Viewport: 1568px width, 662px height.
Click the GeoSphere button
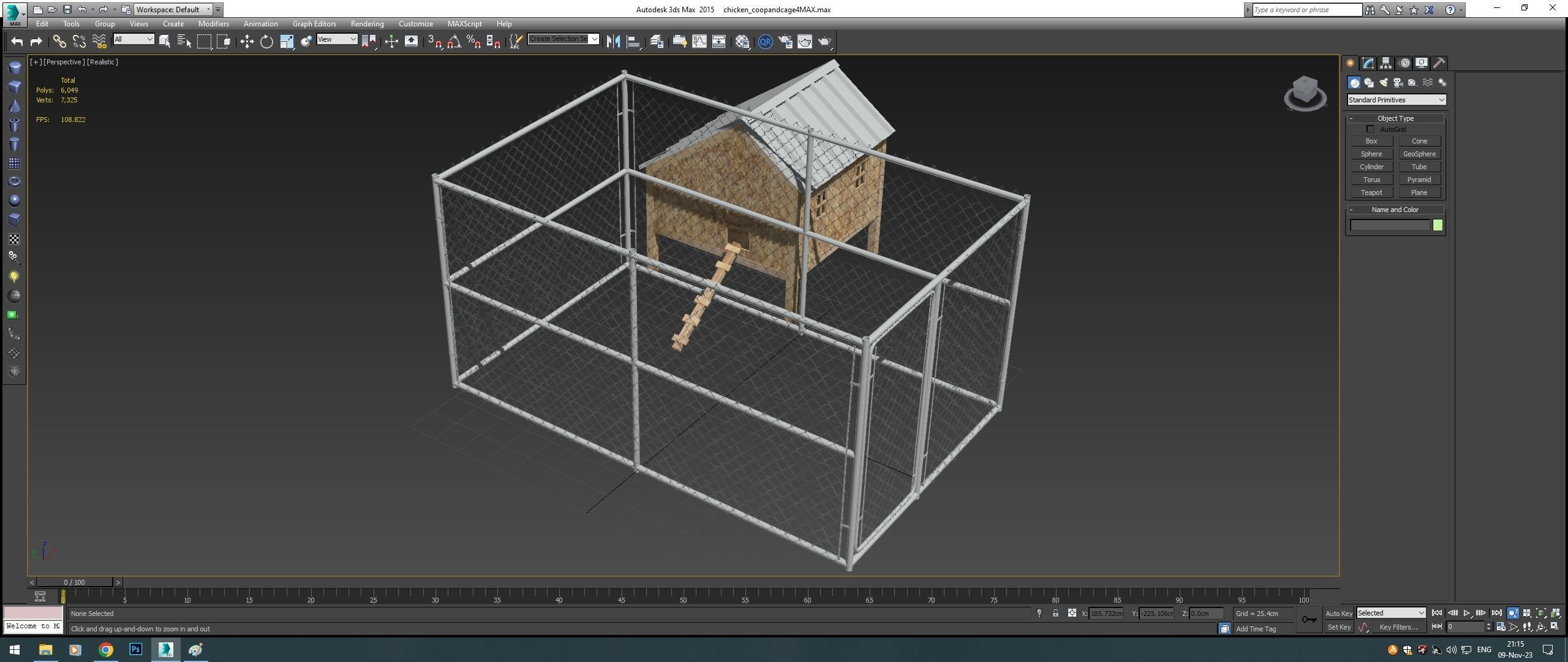[1419, 154]
